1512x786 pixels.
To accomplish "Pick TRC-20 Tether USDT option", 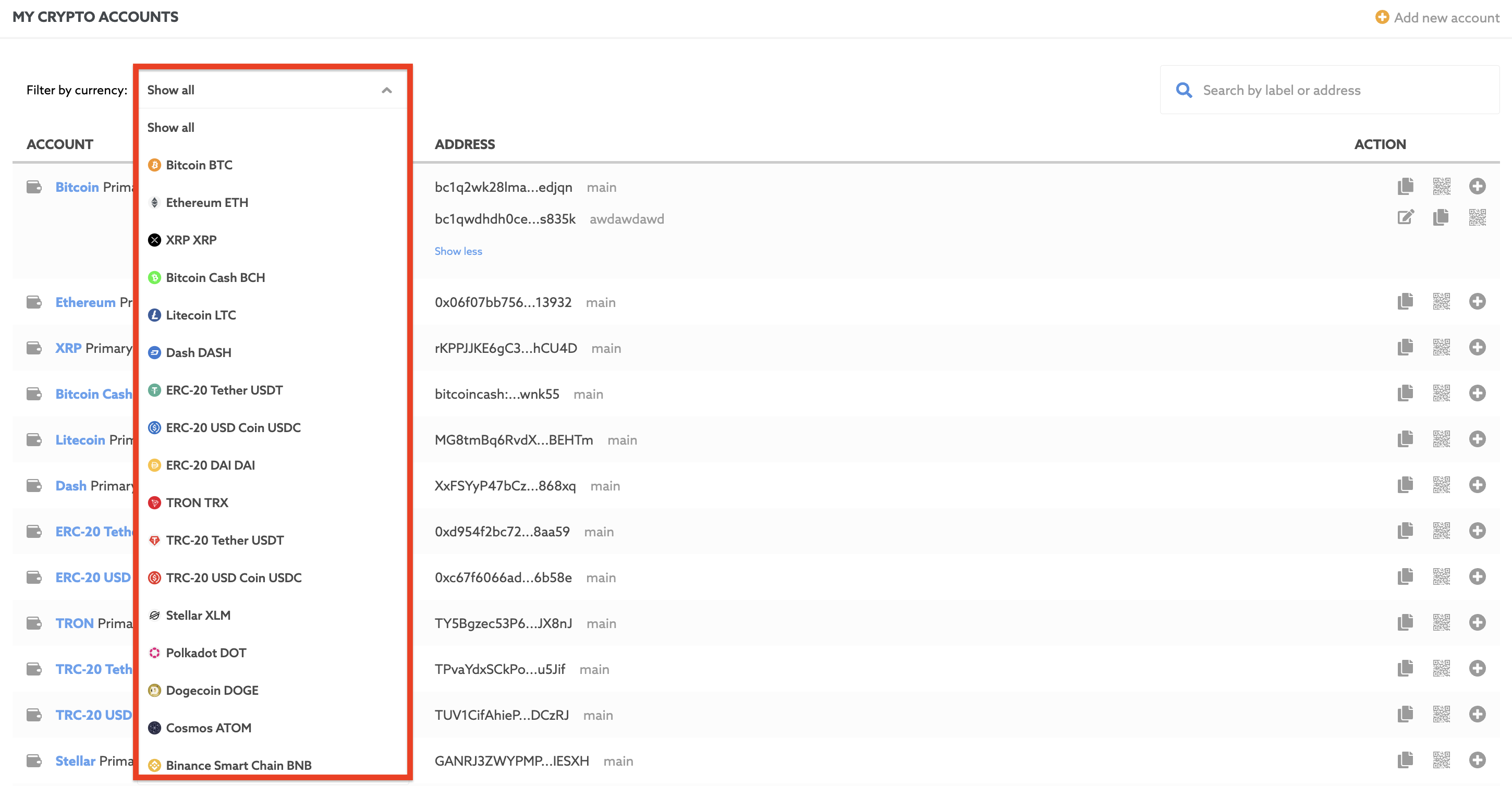I will (272, 540).
